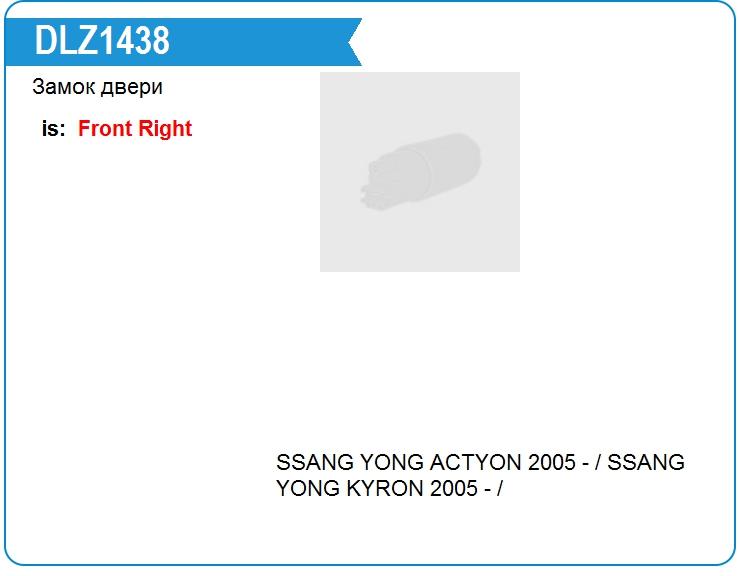Image resolution: width=740 pixels, height=576 pixels.
Task: Select the "Замок двери" description text
Action: coord(97,87)
